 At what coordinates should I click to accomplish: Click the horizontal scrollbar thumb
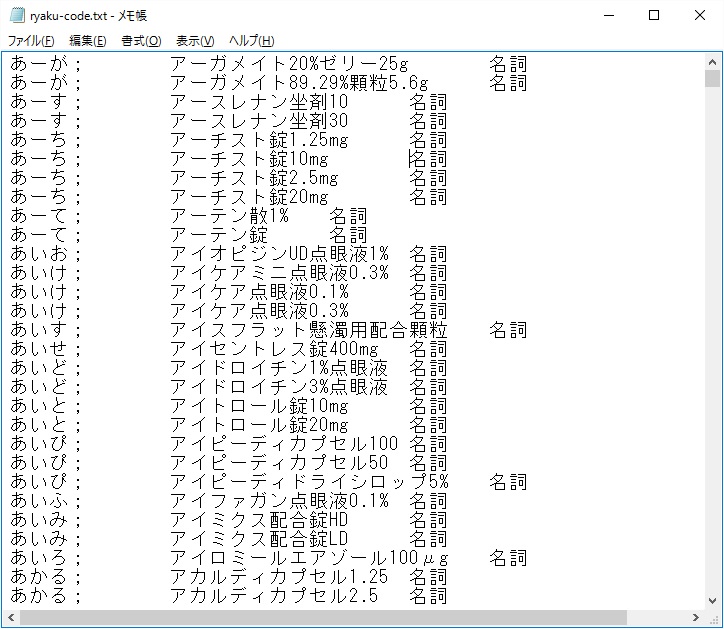coord(323,617)
